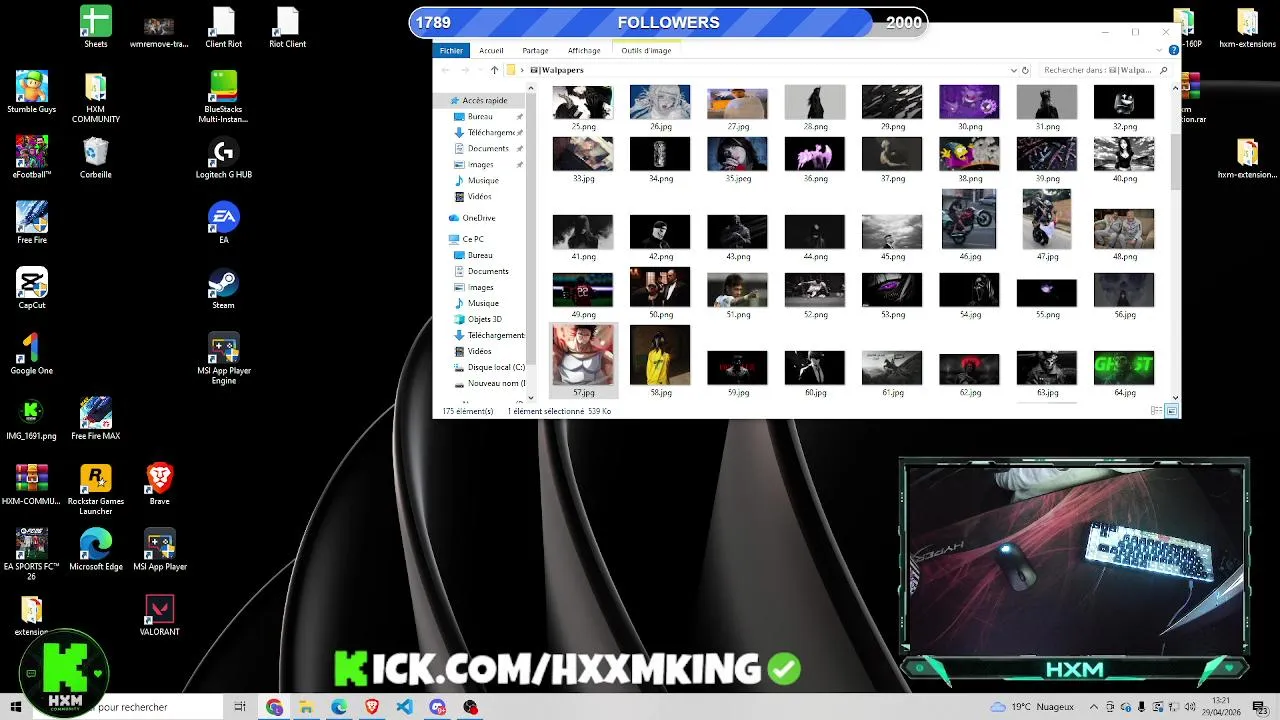Open the Outils d'image tab

(646, 50)
